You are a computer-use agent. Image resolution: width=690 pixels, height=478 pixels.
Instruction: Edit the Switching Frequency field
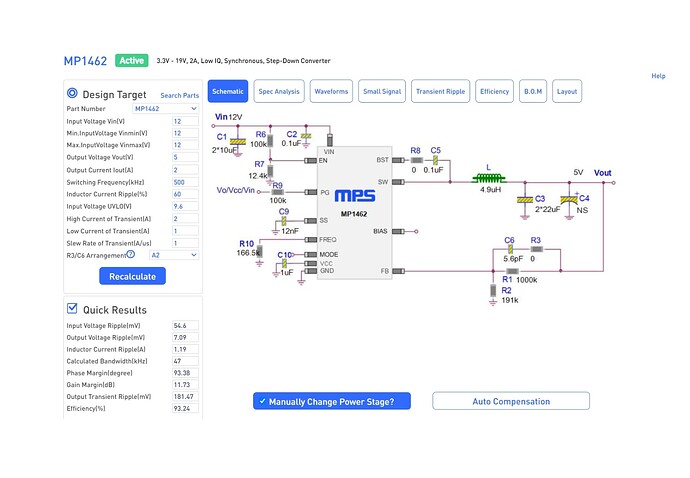coord(185,182)
